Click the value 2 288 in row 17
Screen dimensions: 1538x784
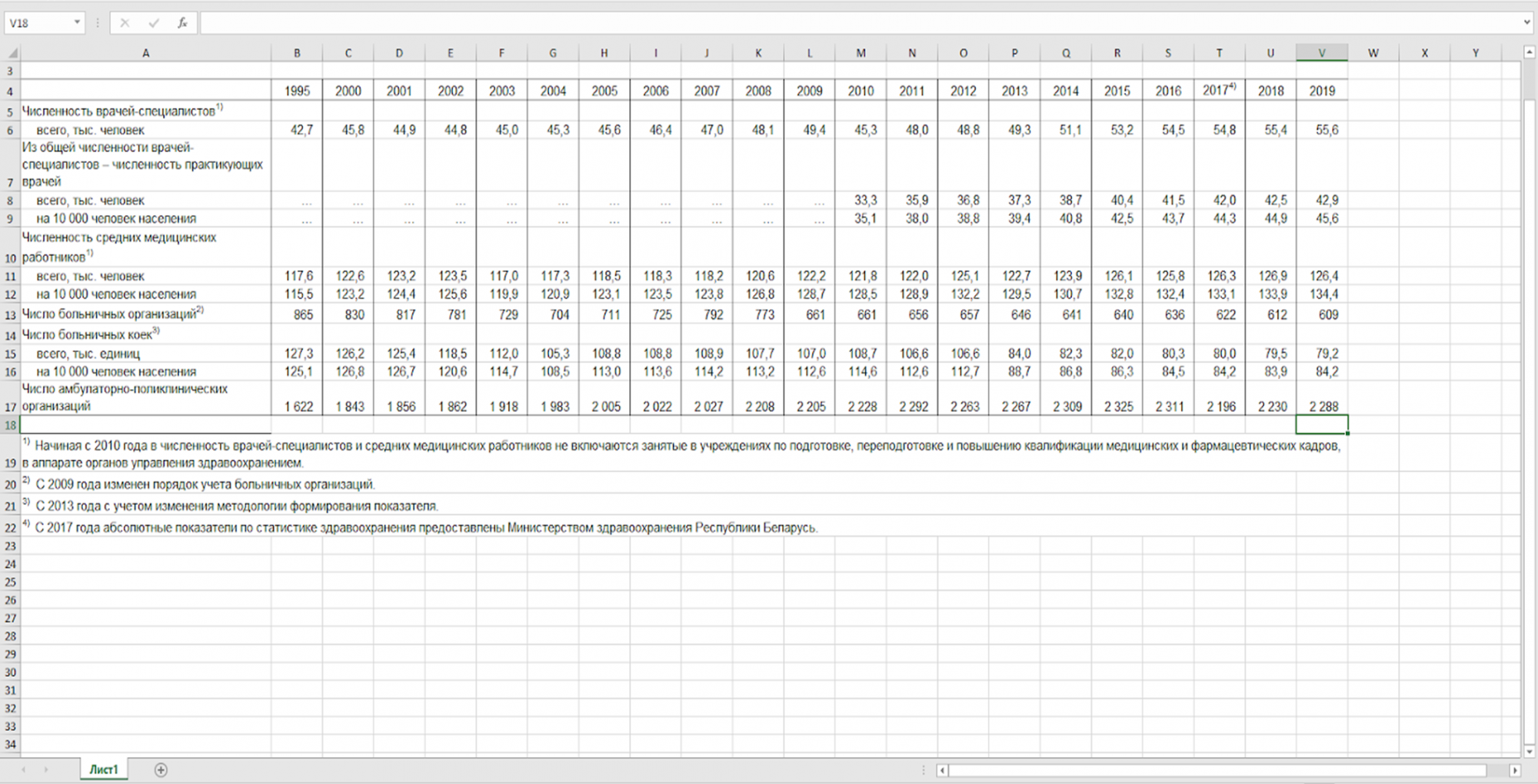point(1323,406)
